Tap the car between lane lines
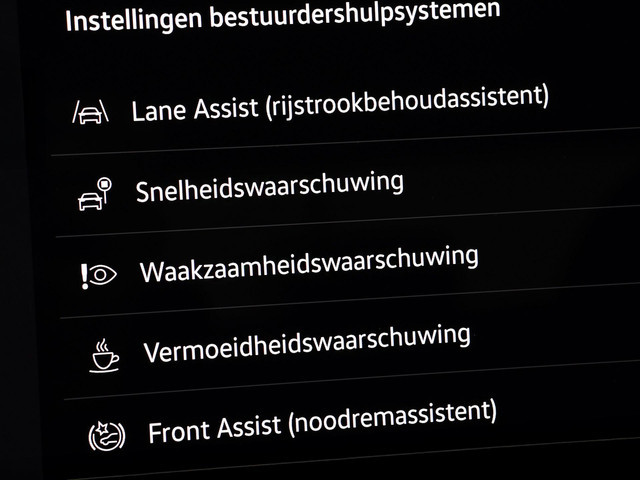The image size is (640, 480). tap(91, 114)
